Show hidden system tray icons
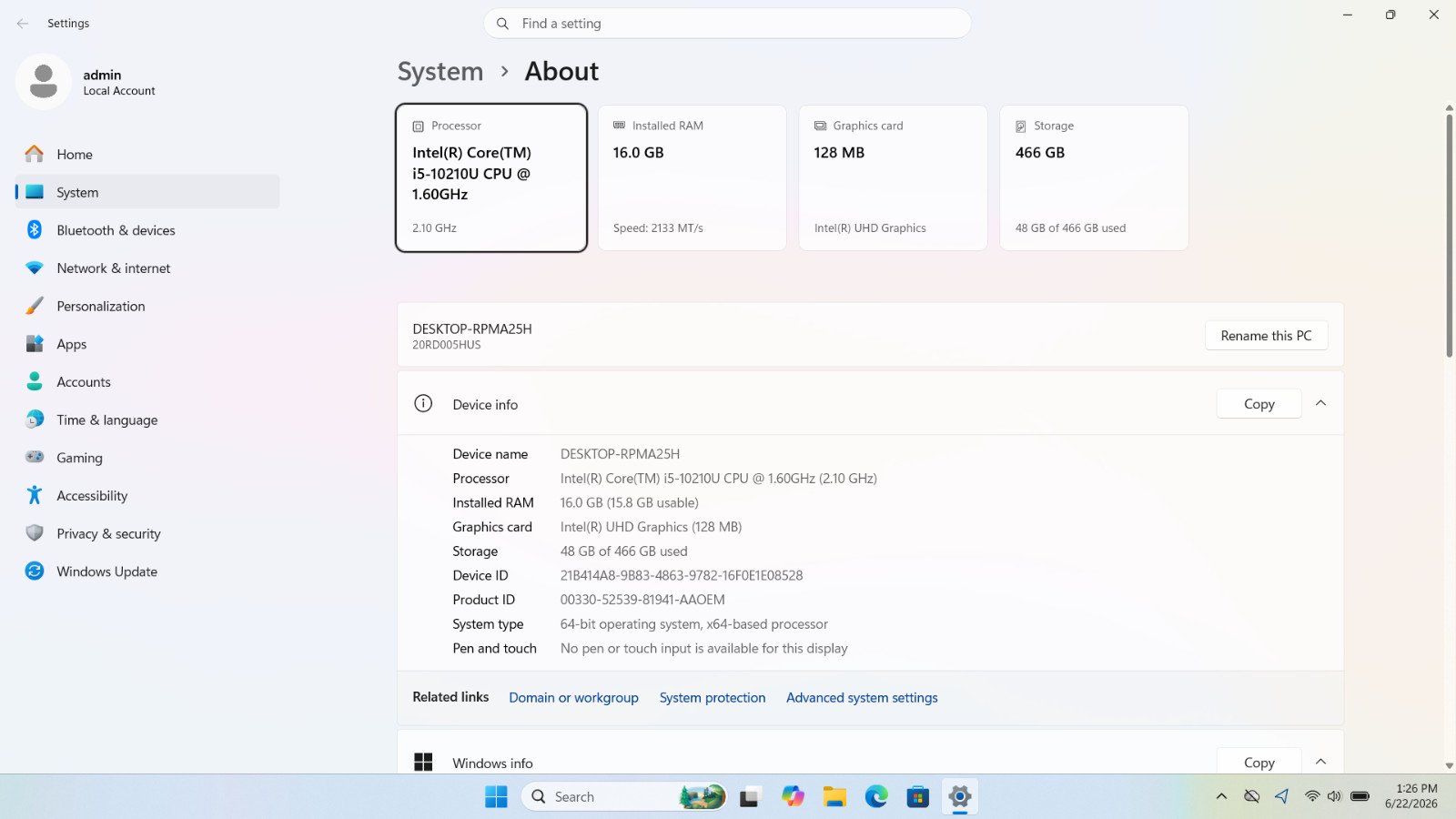 coord(1221,797)
